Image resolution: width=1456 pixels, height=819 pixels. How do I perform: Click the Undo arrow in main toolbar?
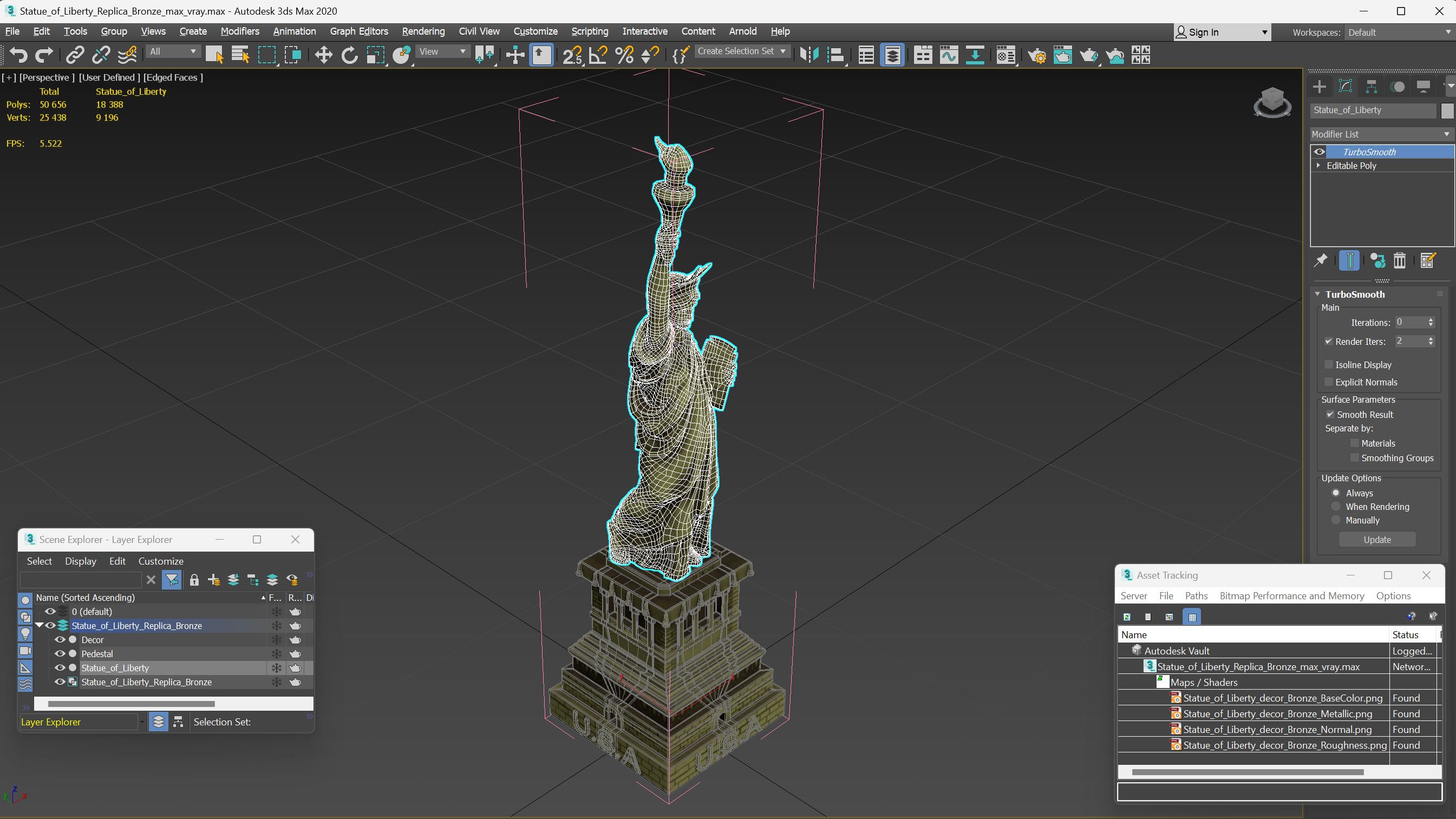point(18,55)
